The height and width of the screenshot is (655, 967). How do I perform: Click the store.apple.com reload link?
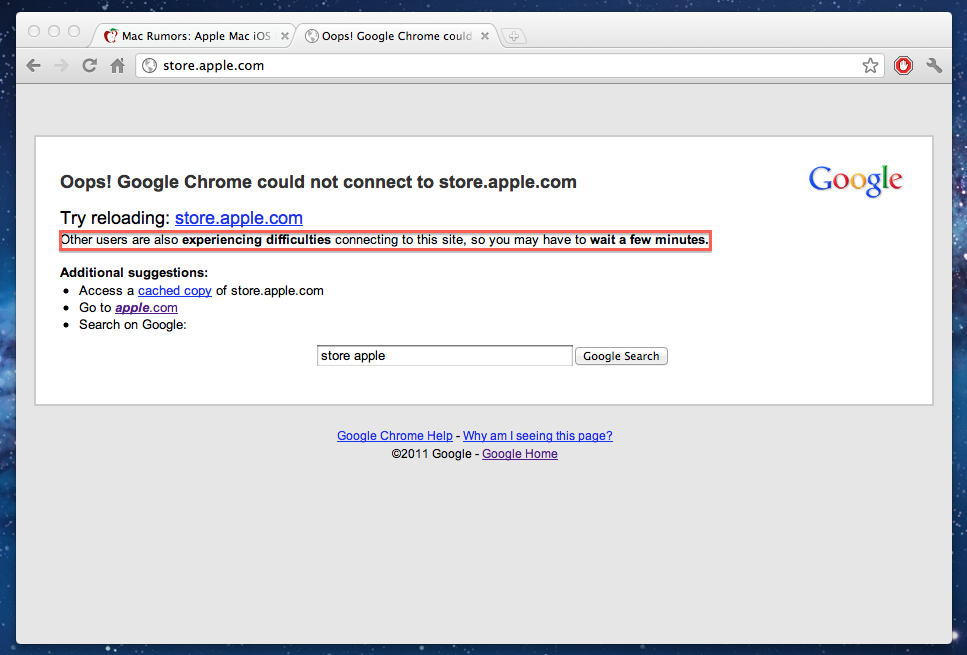point(239,218)
